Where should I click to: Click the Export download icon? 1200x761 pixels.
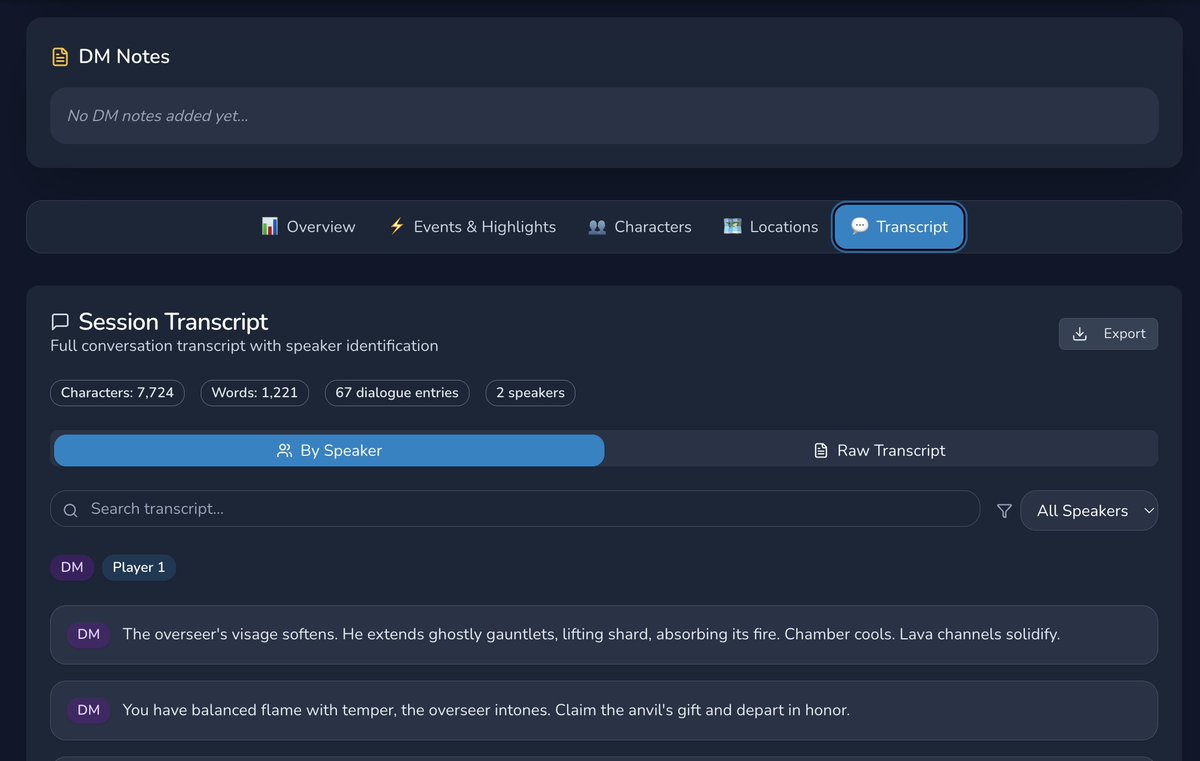click(x=1082, y=333)
